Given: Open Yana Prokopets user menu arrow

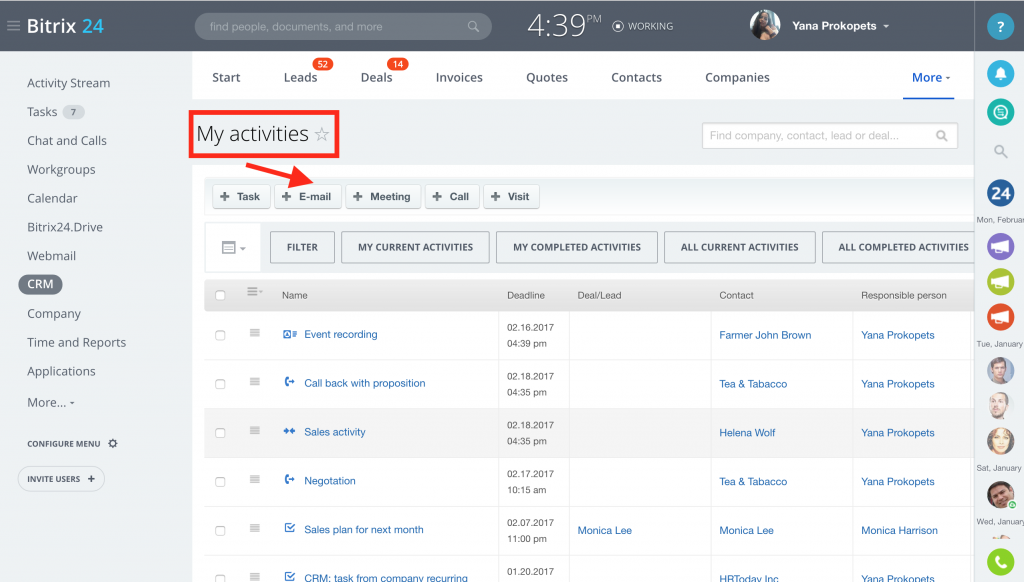Looking at the screenshot, I should [886, 27].
